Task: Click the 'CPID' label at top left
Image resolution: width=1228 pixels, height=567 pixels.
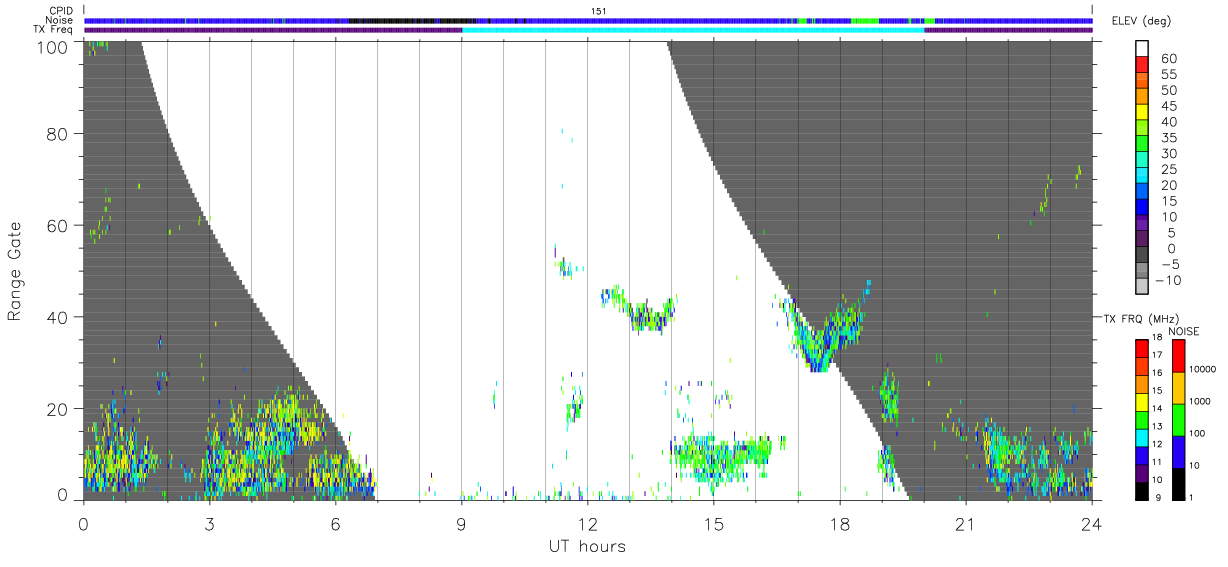Action: pyautogui.click(x=61, y=11)
